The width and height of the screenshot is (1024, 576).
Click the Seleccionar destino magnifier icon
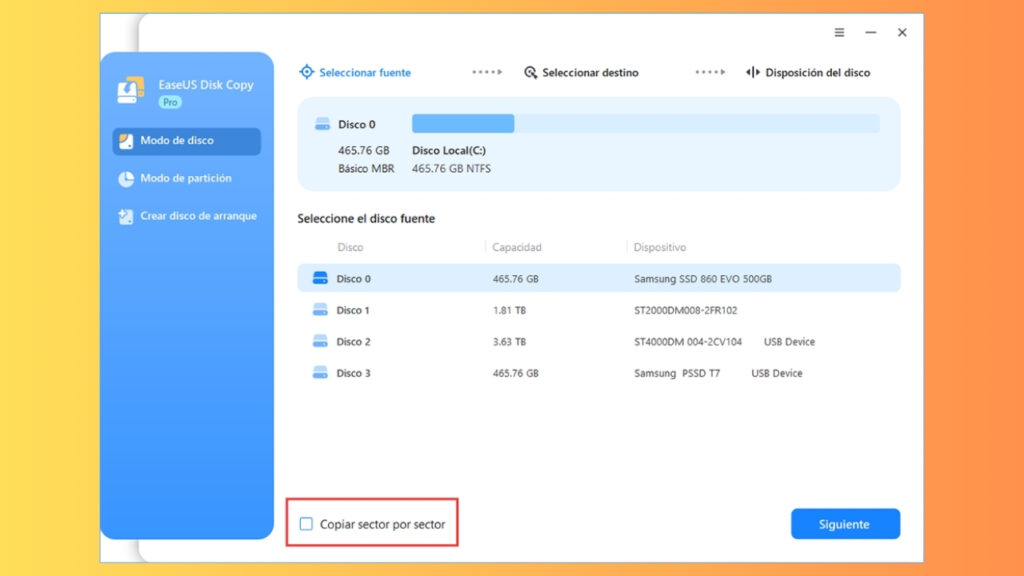coord(530,72)
